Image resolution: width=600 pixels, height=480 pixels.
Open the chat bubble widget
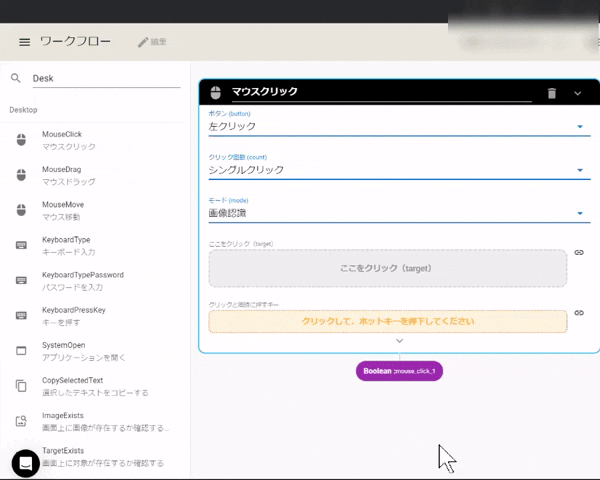[26, 463]
